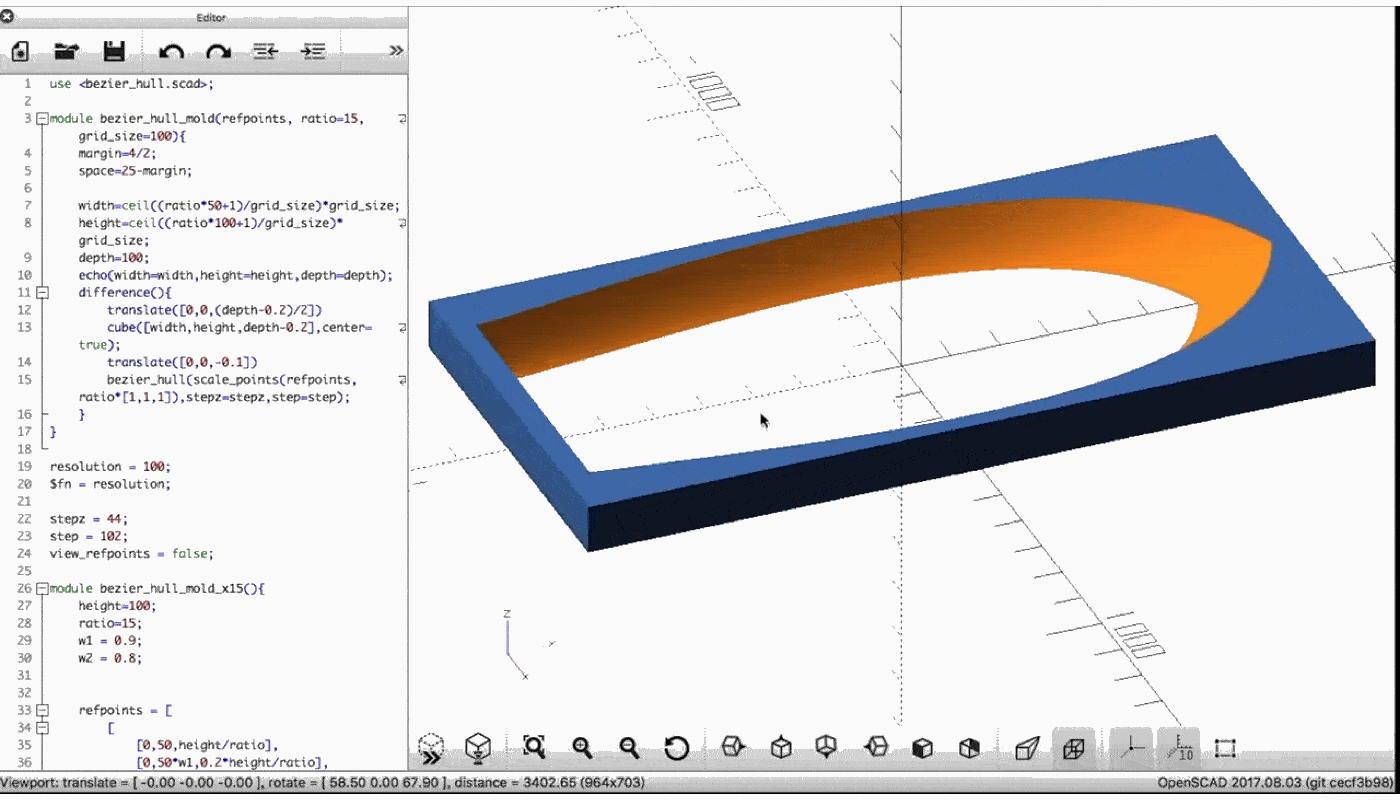Open a file with the folder icon
Image resolution: width=1400 pixels, height=800 pixels.
(x=66, y=51)
